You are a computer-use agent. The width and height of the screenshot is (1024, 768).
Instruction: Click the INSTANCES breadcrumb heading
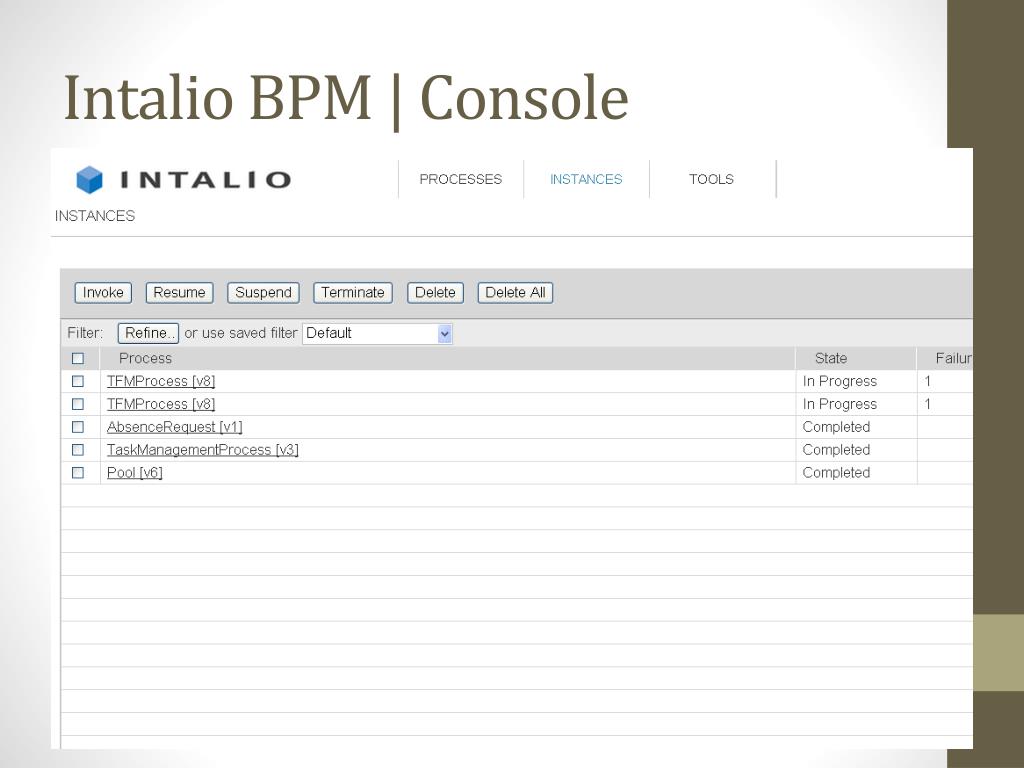[95, 216]
